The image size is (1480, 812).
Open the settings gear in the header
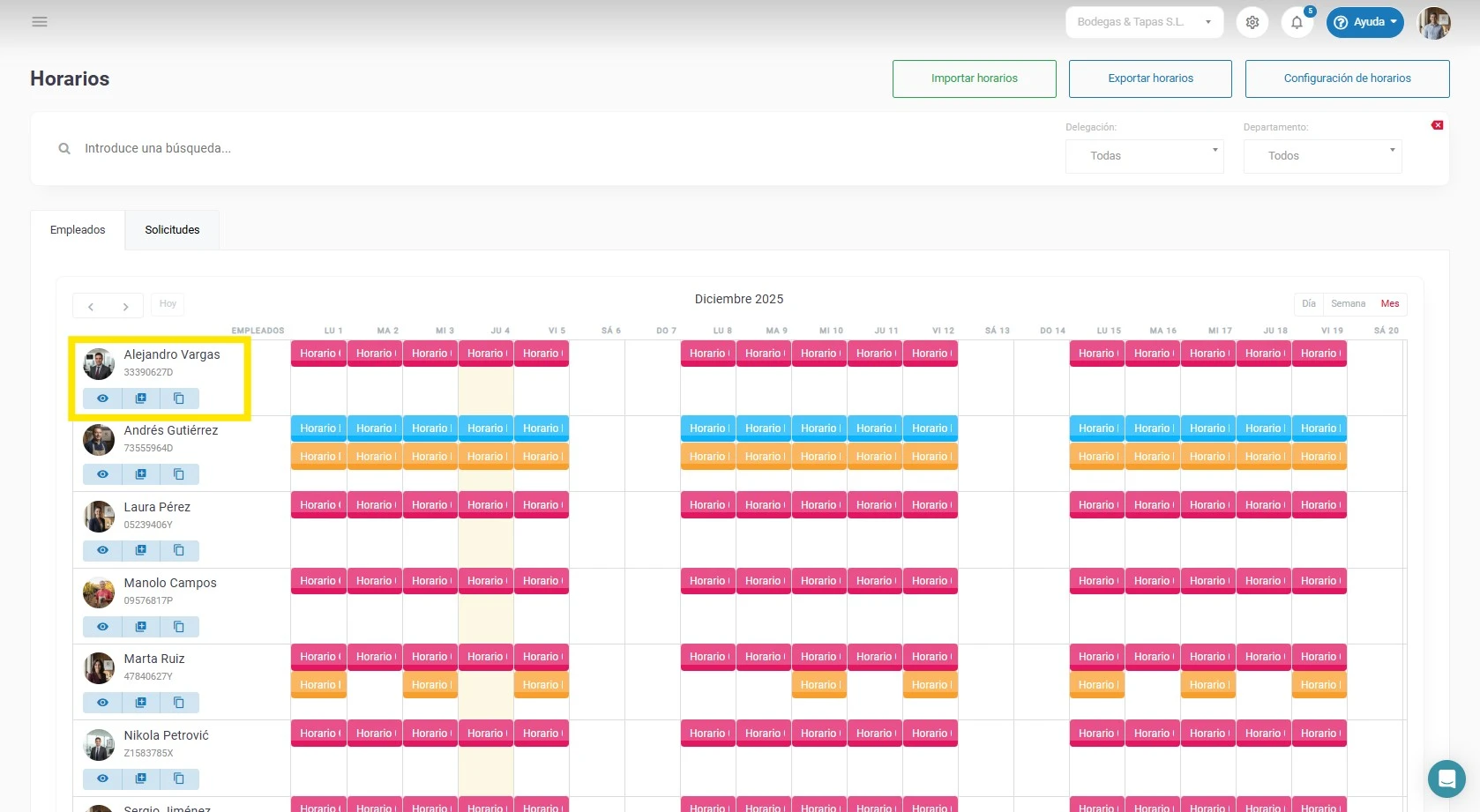(x=1252, y=22)
